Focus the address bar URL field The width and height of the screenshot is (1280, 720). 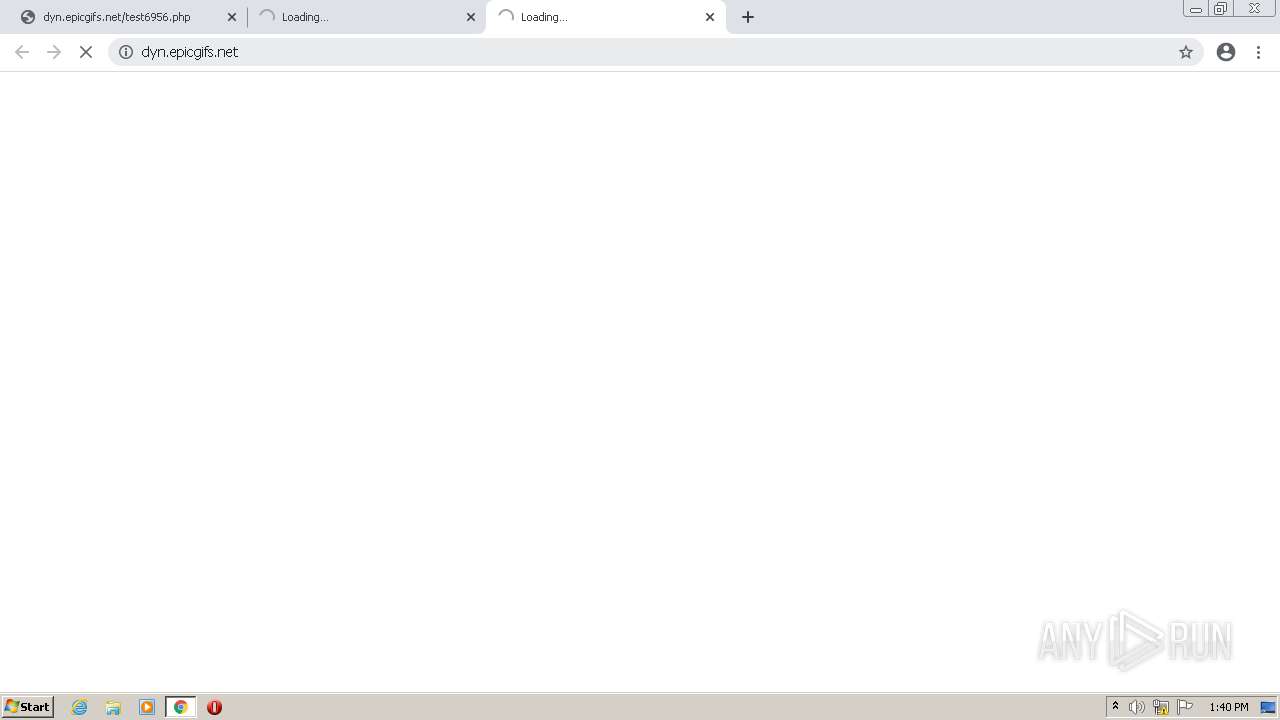coord(655,52)
